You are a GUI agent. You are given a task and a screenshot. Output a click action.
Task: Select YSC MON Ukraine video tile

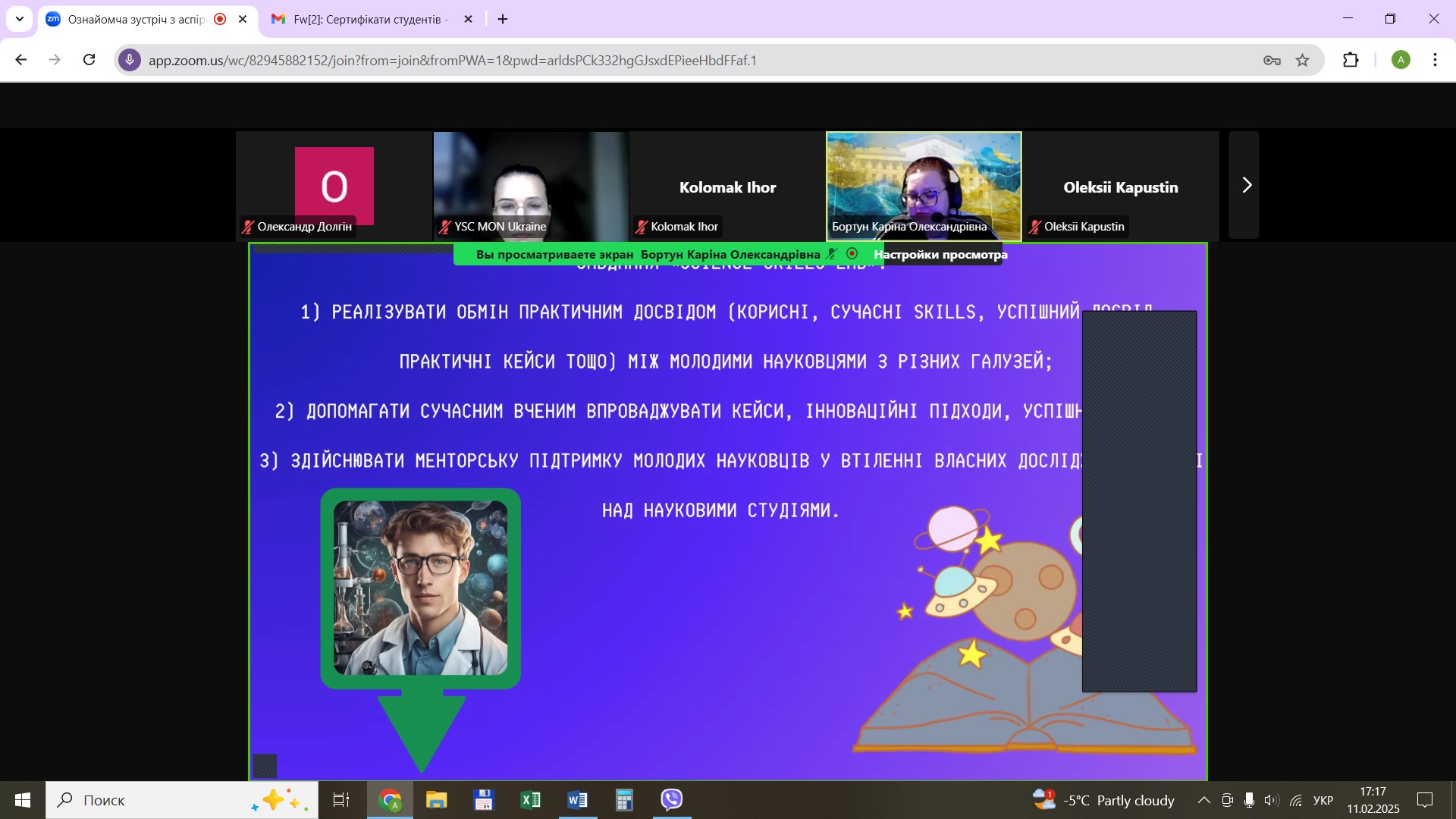[531, 186]
